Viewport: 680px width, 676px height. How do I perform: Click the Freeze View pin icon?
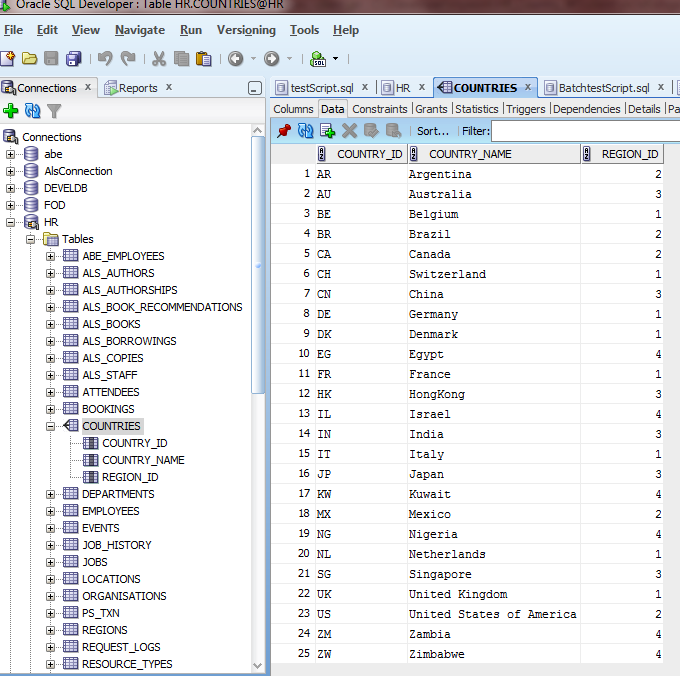[x=283, y=131]
